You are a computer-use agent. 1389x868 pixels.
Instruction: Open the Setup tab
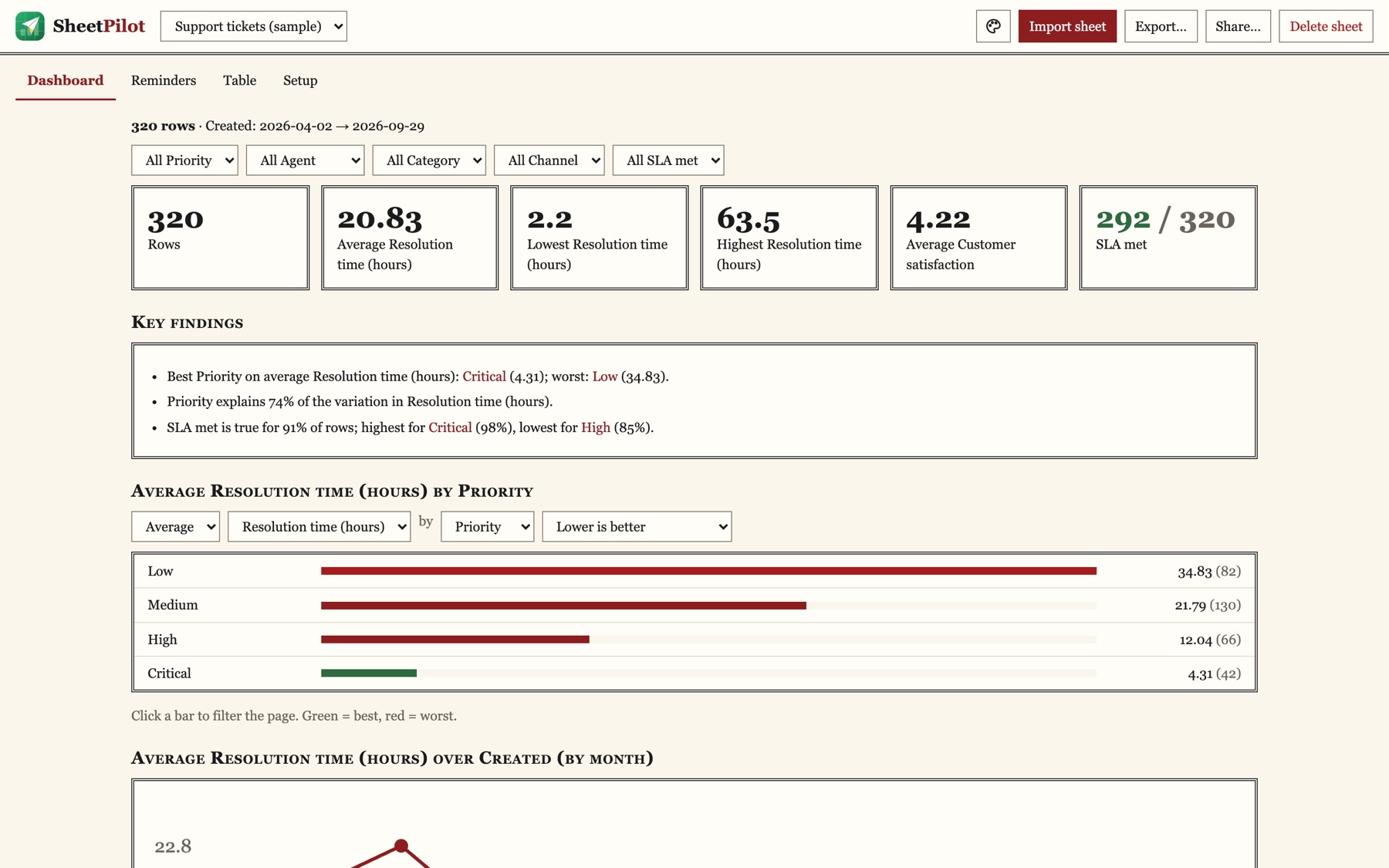click(x=300, y=80)
